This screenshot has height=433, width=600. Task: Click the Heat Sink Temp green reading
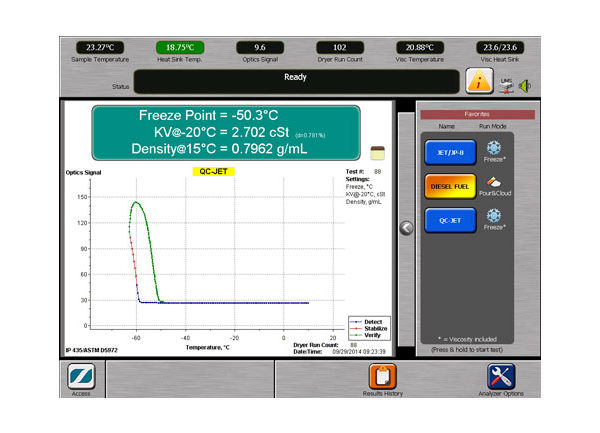[x=180, y=47]
